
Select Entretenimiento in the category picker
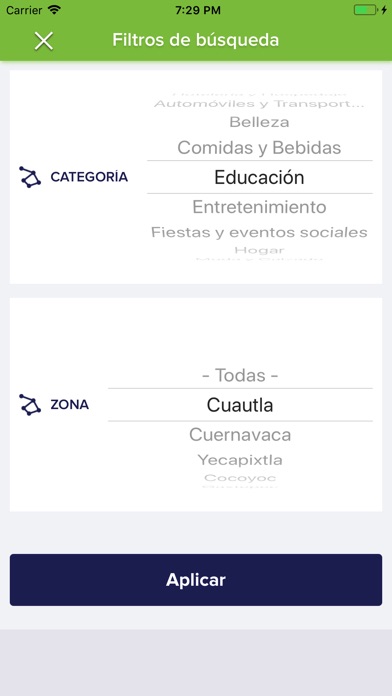(x=259, y=207)
